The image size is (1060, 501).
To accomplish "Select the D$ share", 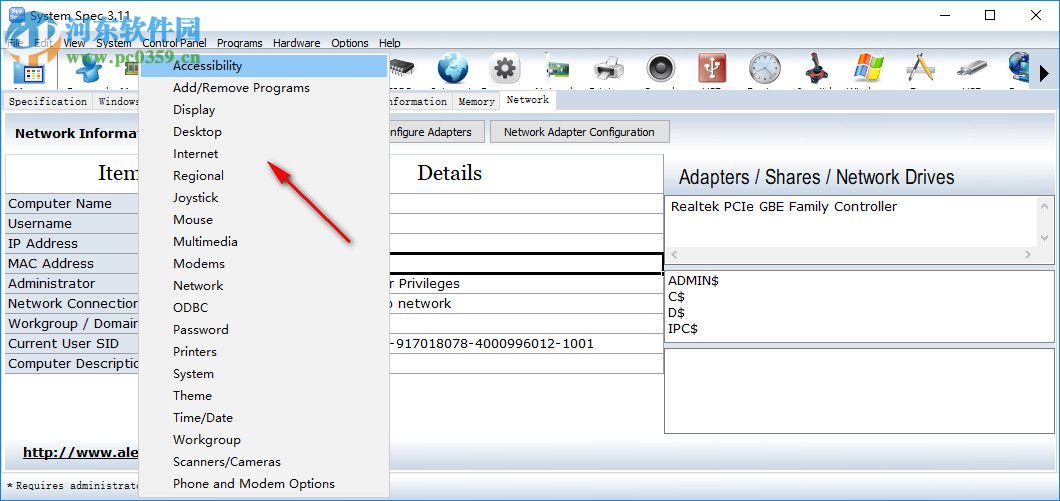I will (677, 313).
